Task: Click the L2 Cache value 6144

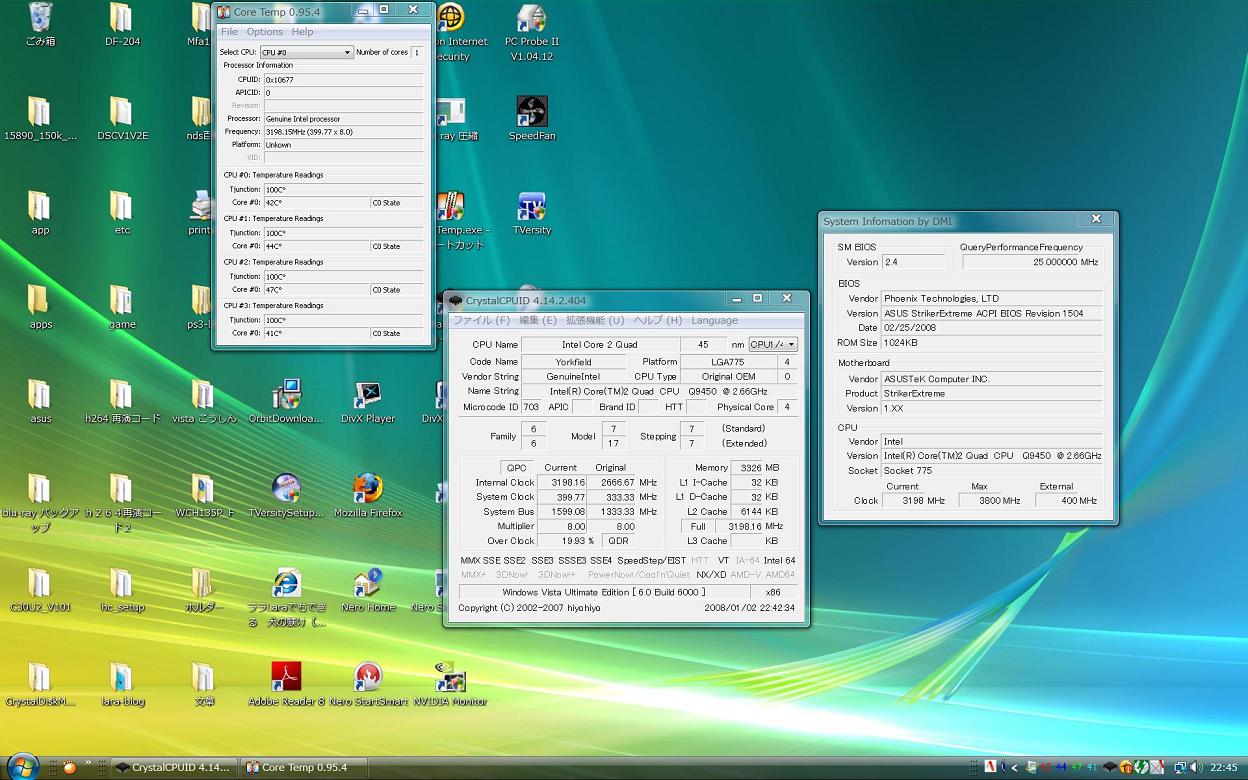Action: click(x=747, y=511)
